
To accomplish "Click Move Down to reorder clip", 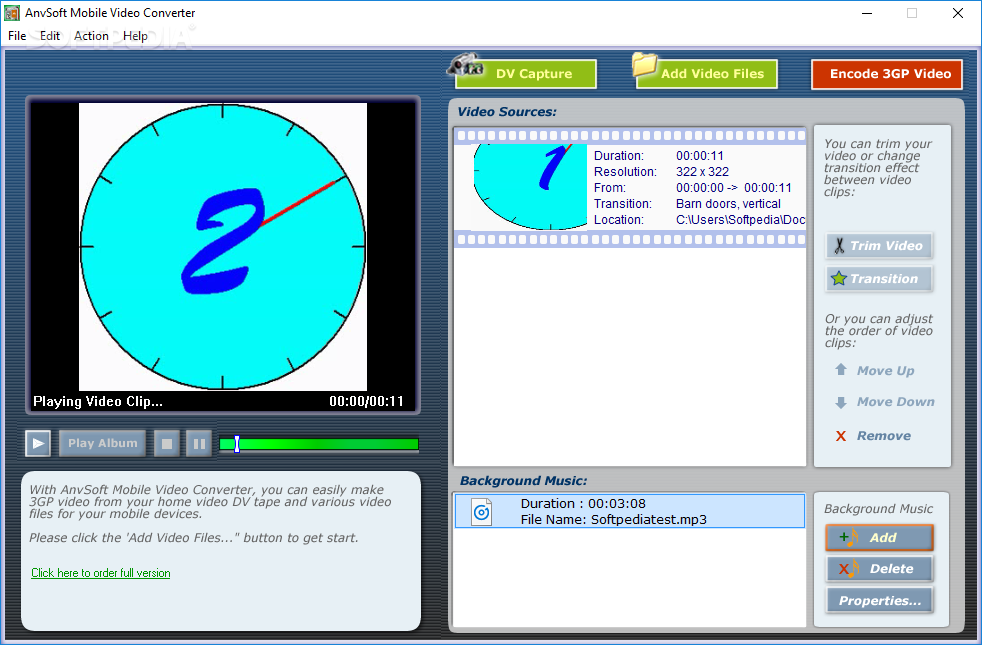I will pos(896,402).
